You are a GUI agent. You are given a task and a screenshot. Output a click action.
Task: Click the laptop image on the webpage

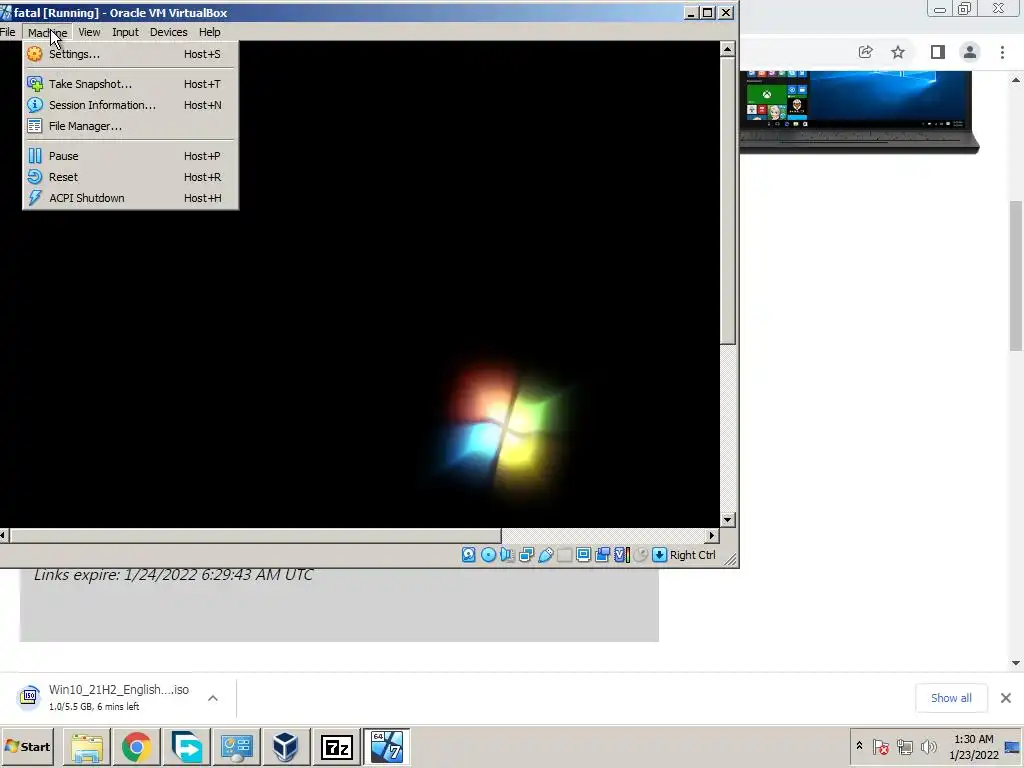click(x=859, y=112)
